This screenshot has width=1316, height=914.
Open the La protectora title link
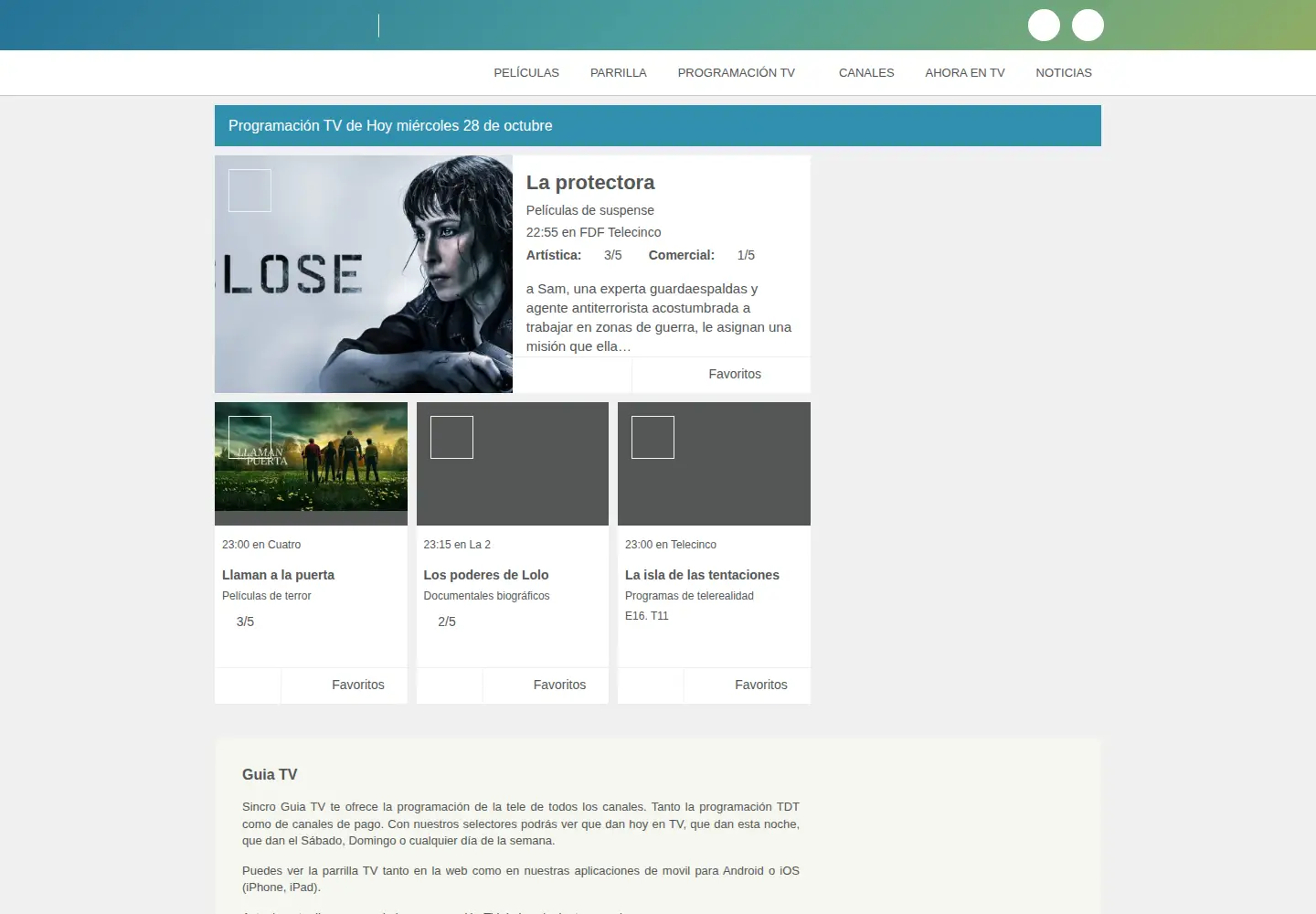point(590,183)
